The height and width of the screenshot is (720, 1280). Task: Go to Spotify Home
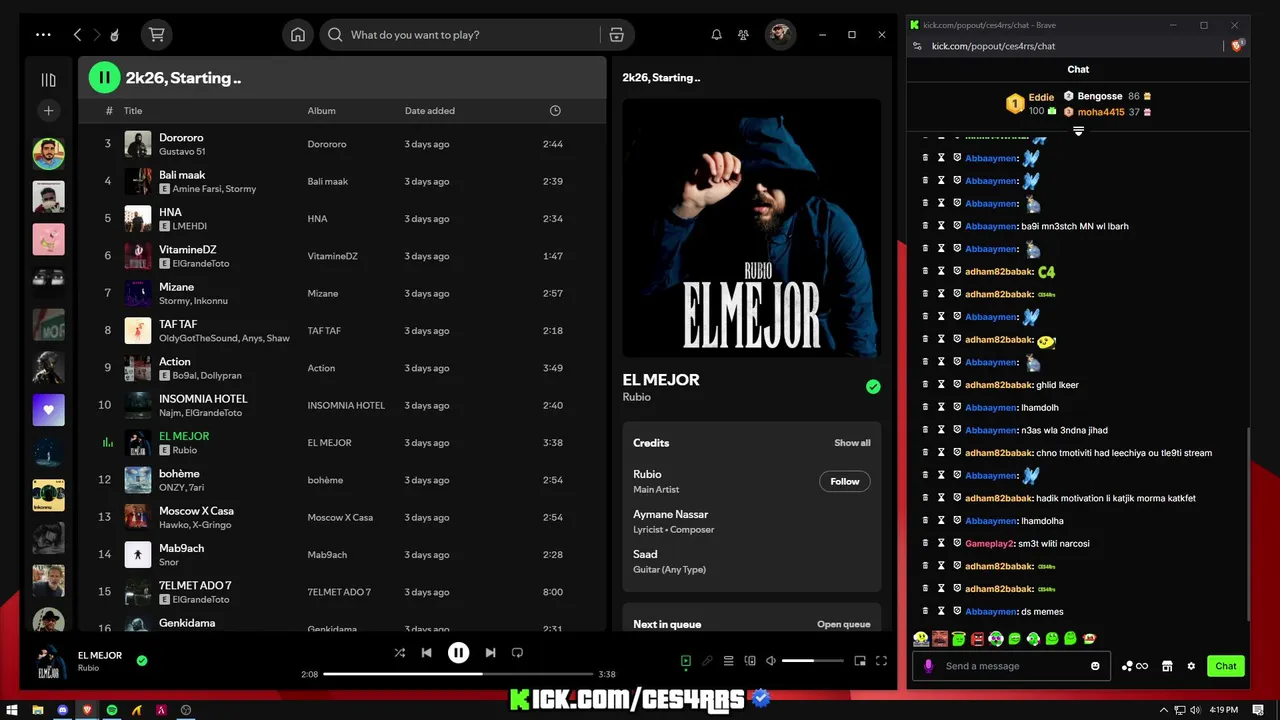[x=298, y=34]
